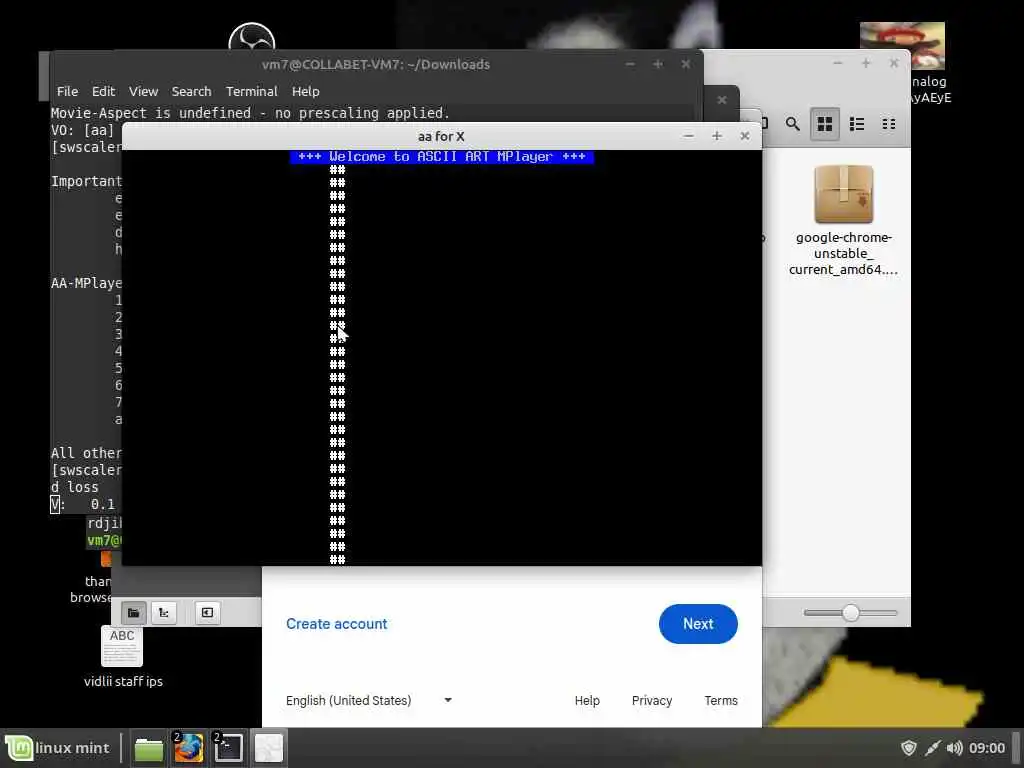
Task: Open the File menu in the terminal
Action: coord(67,91)
